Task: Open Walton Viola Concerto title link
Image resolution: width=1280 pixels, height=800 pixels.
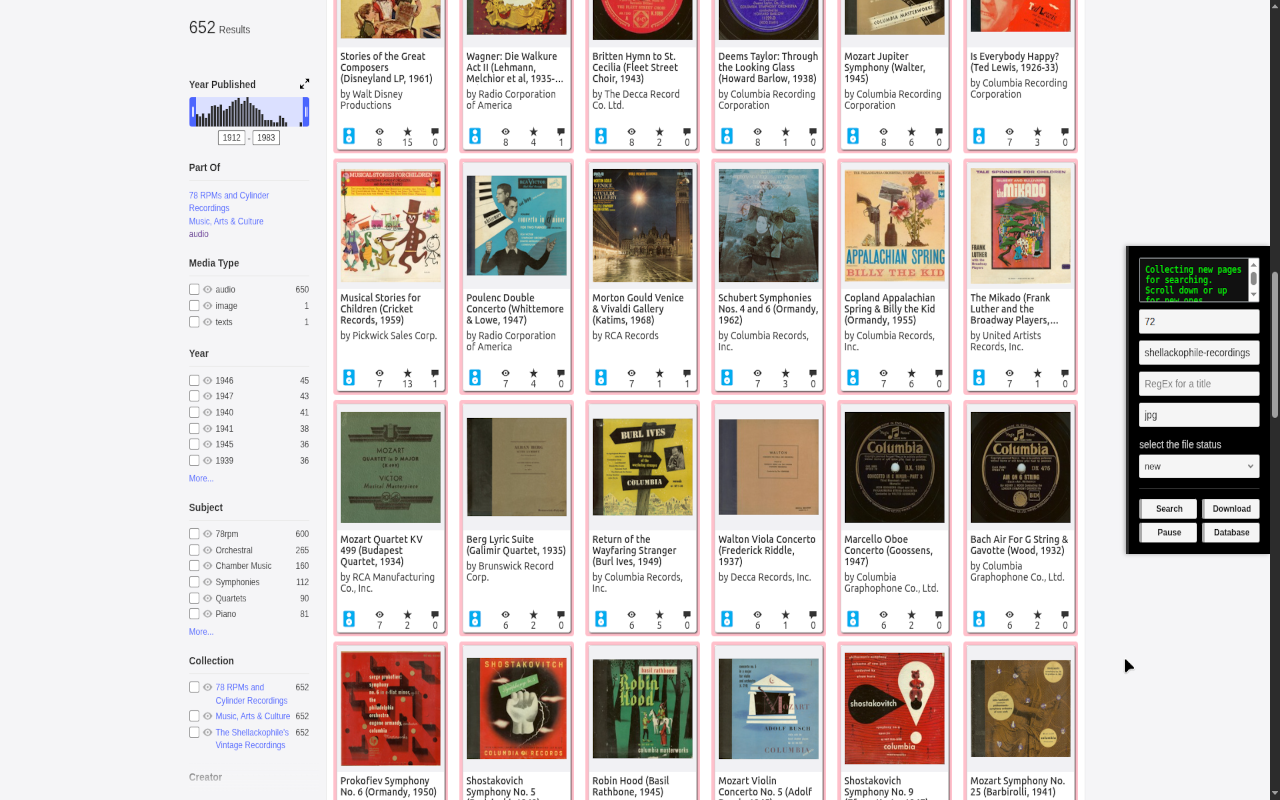Action: tap(767, 550)
